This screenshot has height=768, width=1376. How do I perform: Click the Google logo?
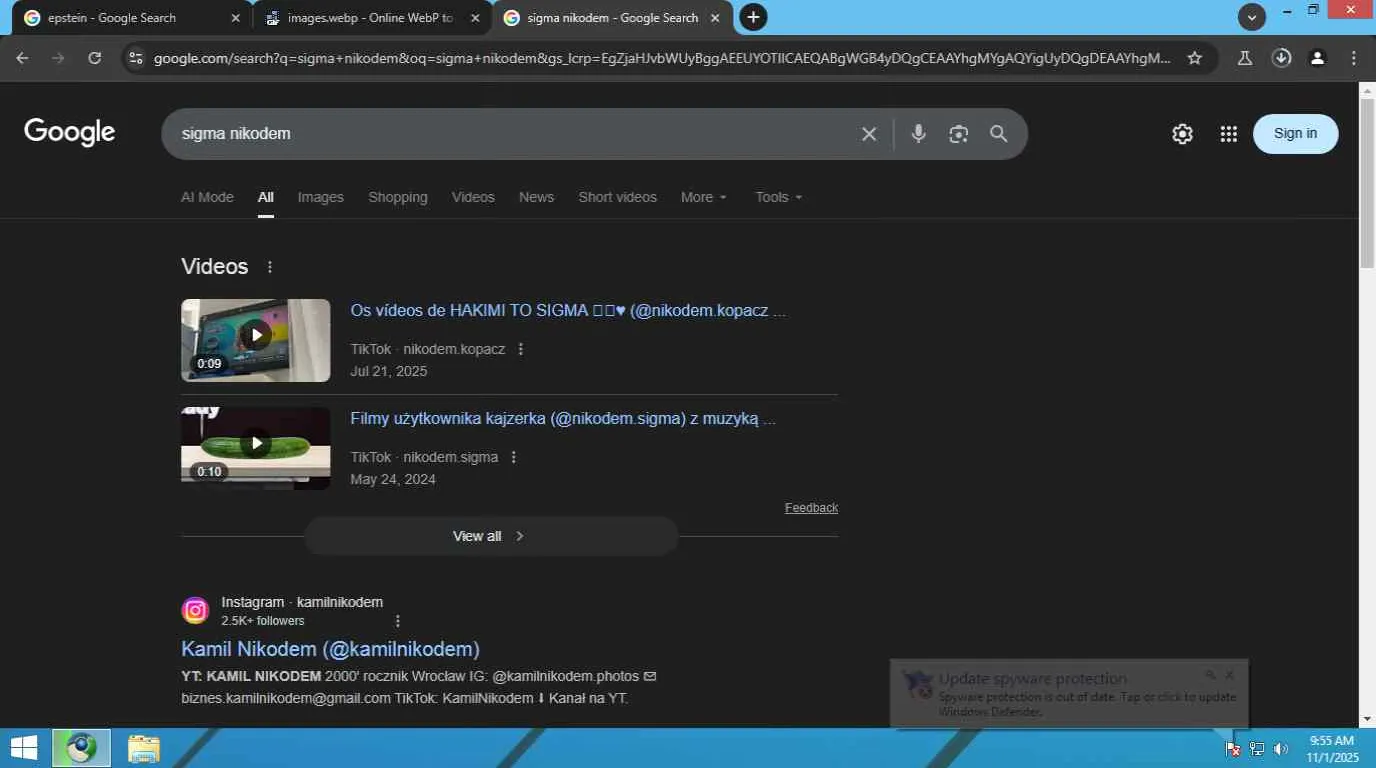70,132
